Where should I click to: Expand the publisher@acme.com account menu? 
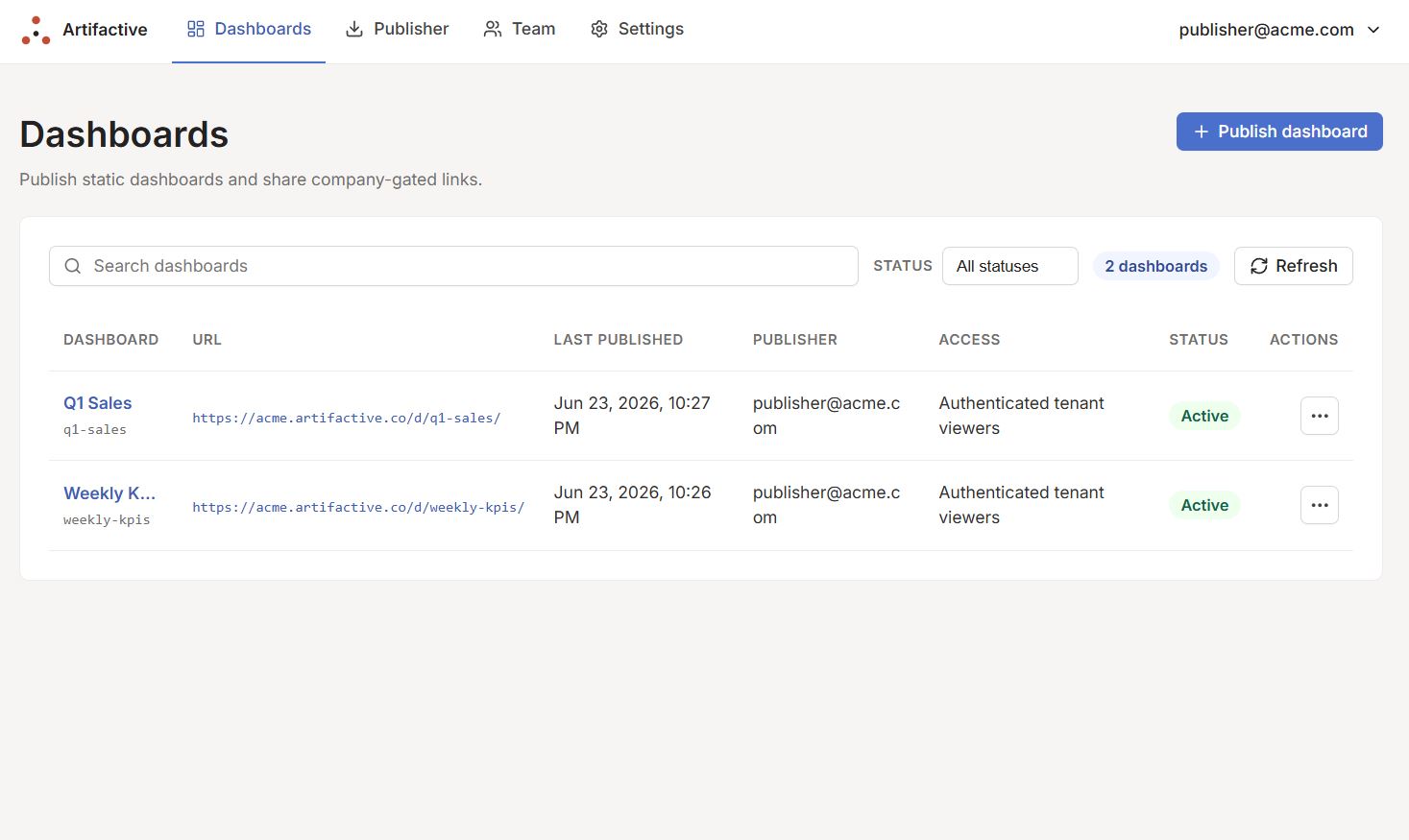pos(1279,30)
